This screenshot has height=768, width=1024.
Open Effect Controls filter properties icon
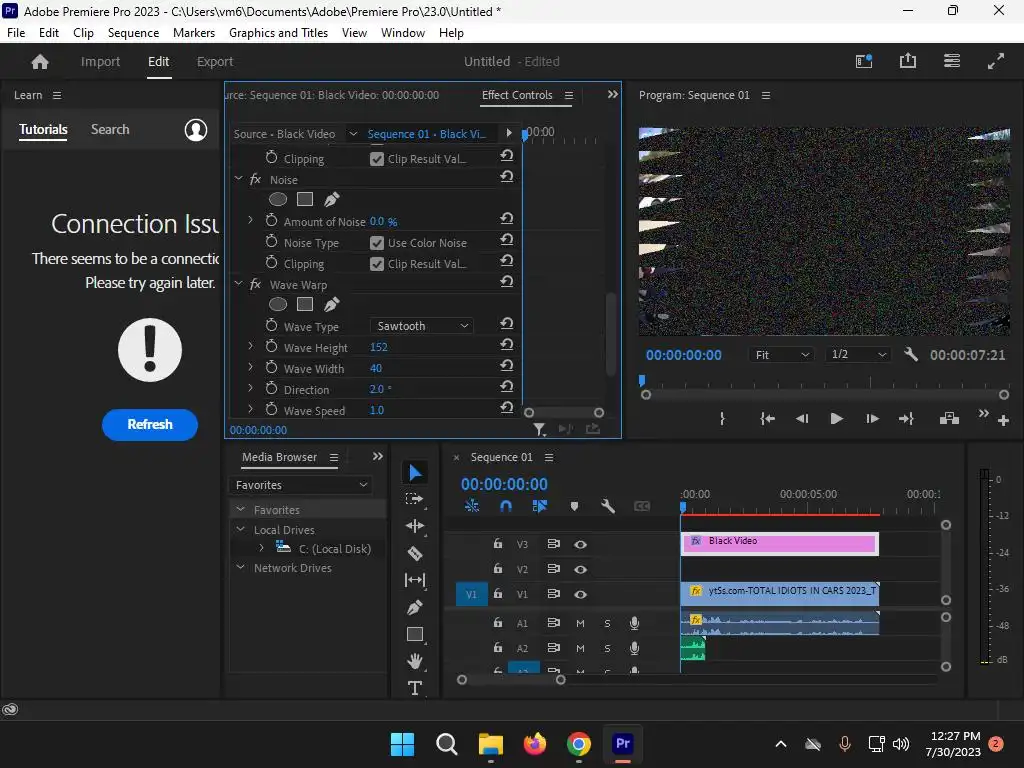(x=539, y=429)
